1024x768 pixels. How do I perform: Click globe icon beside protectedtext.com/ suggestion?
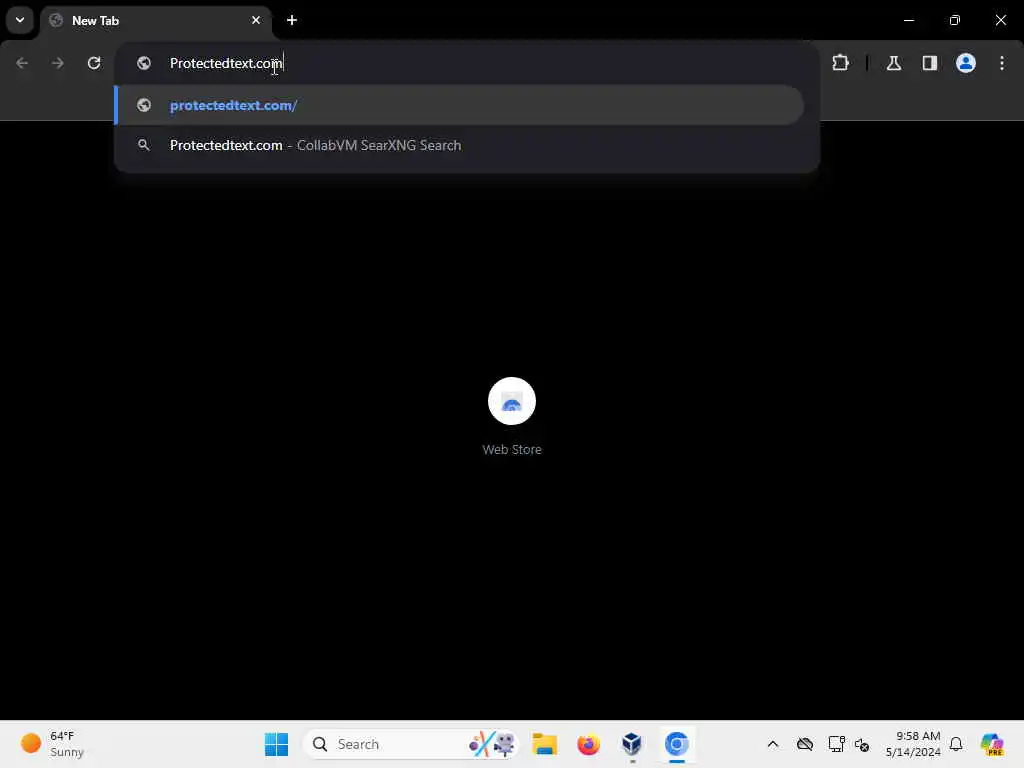click(144, 105)
